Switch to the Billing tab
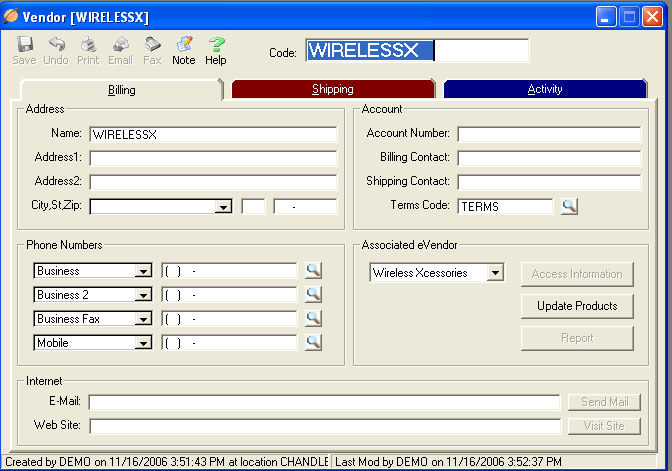Screen dimensions: 672x471 [122, 90]
